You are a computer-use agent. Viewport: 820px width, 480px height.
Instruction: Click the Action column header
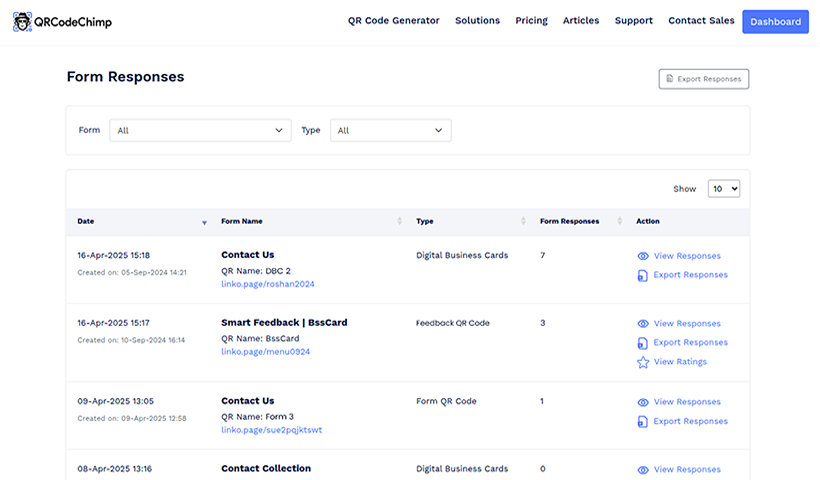pos(648,221)
